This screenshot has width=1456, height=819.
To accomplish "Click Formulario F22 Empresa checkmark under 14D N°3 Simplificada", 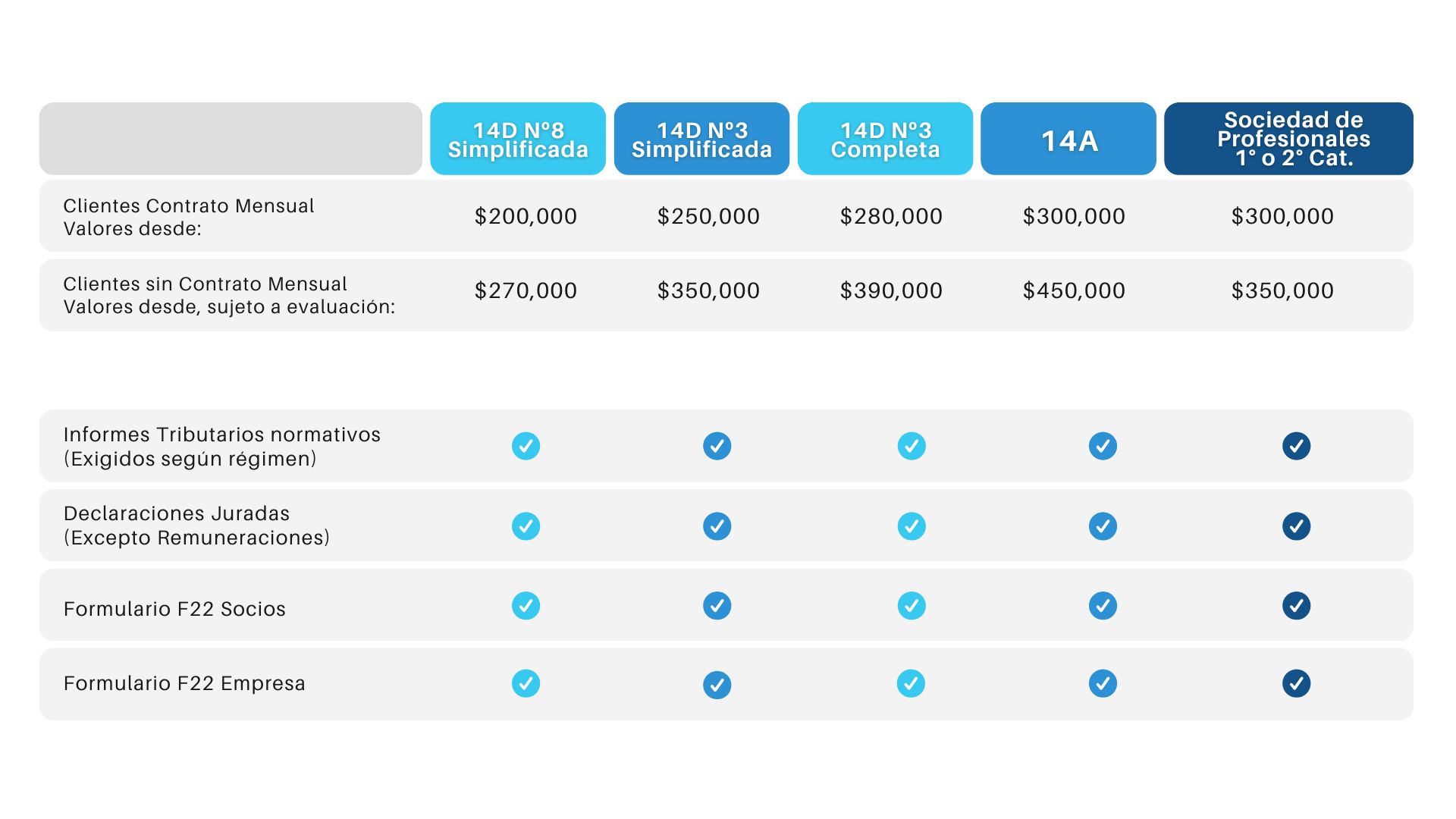I will [717, 685].
